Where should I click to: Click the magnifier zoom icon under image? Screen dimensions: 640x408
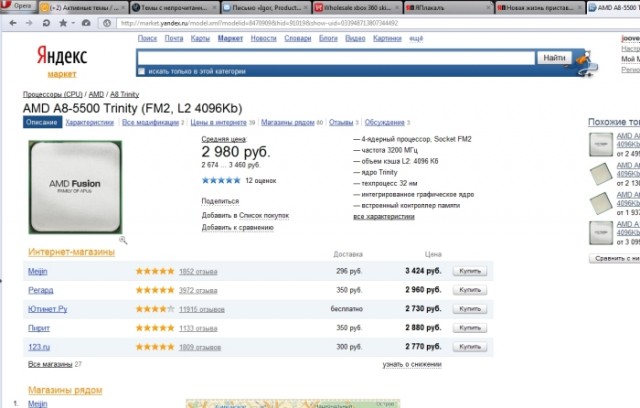click(x=123, y=240)
